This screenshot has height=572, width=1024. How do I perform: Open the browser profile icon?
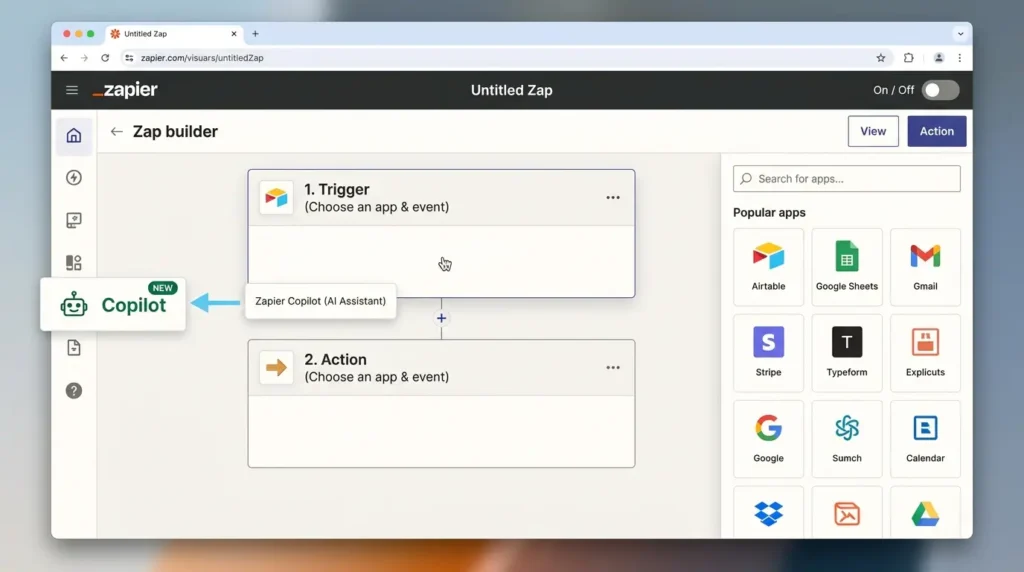(x=938, y=58)
